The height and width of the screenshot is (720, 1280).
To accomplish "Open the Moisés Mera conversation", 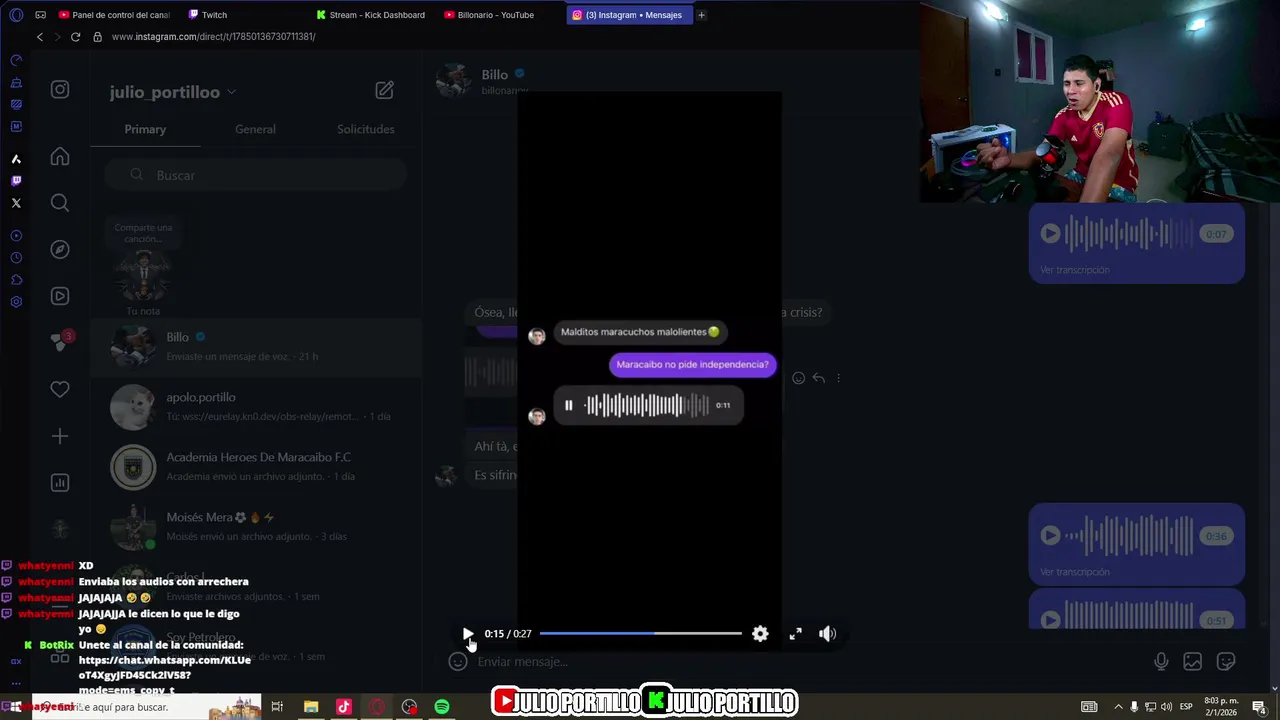I will coord(255,526).
